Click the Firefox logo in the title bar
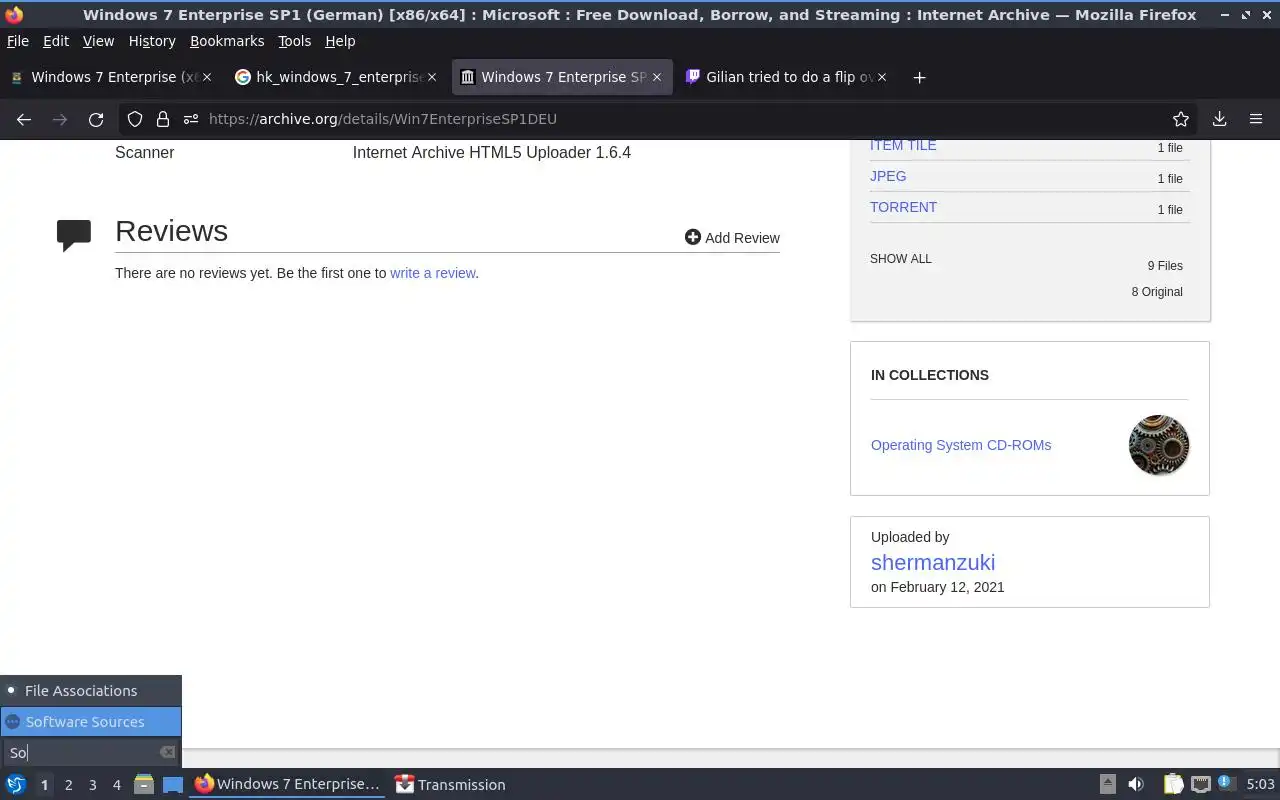Screen dimensions: 1280x800 point(14,15)
